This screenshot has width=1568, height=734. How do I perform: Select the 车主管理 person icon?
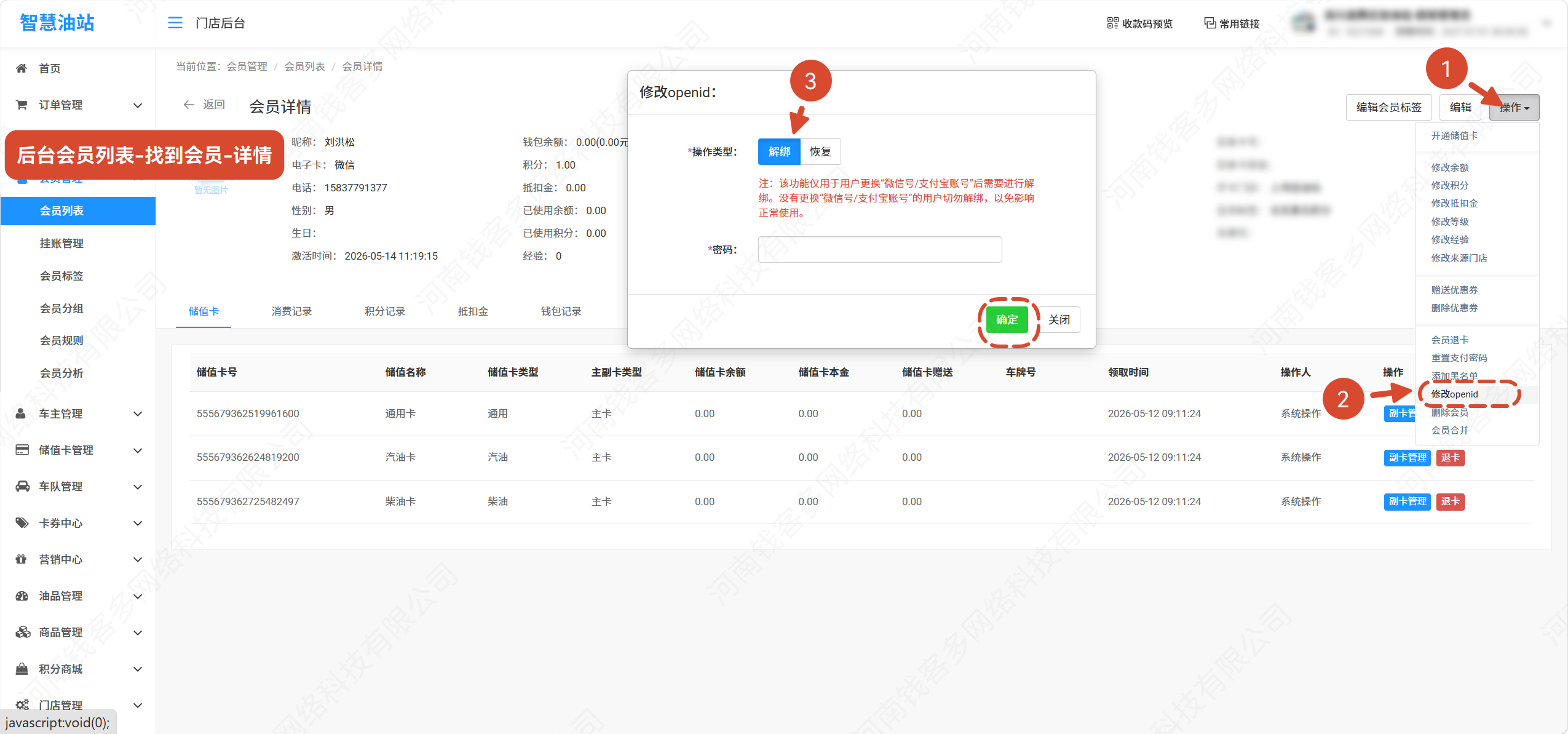(x=22, y=413)
